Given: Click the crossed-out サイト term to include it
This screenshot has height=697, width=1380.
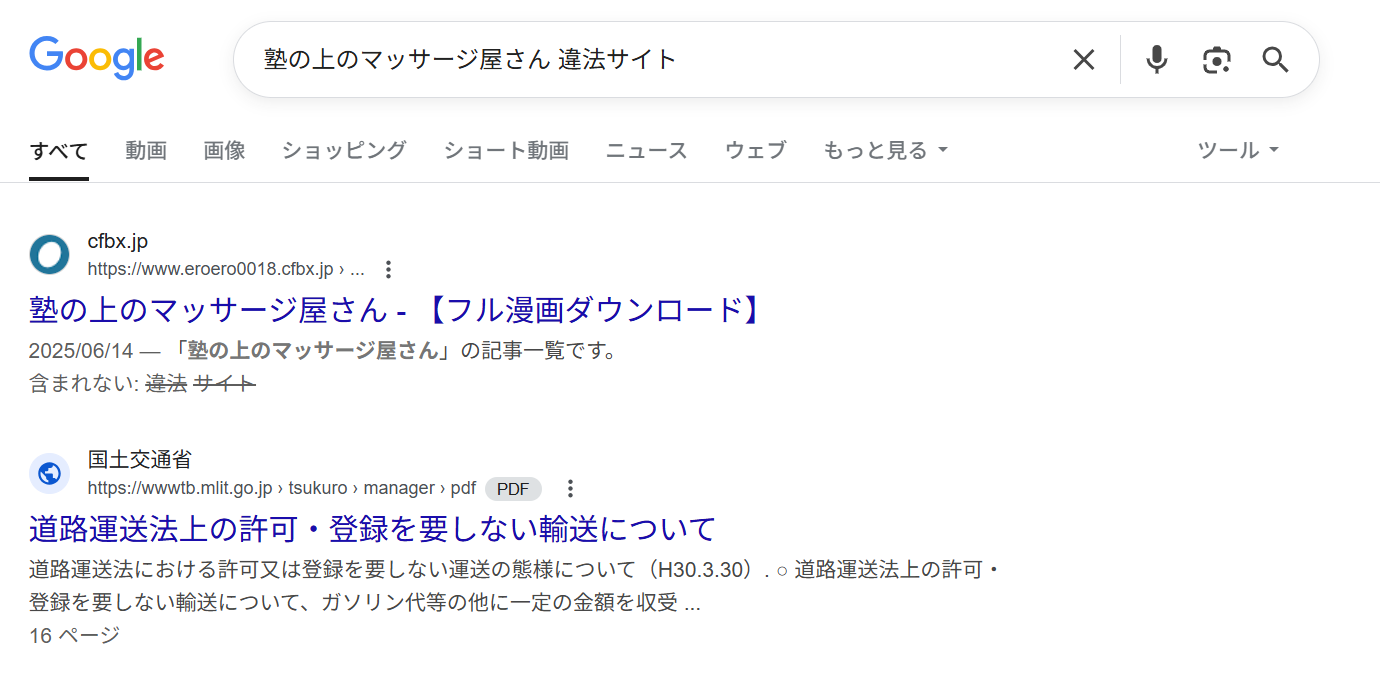Looking at the screenshot, I should click(225, 383).
